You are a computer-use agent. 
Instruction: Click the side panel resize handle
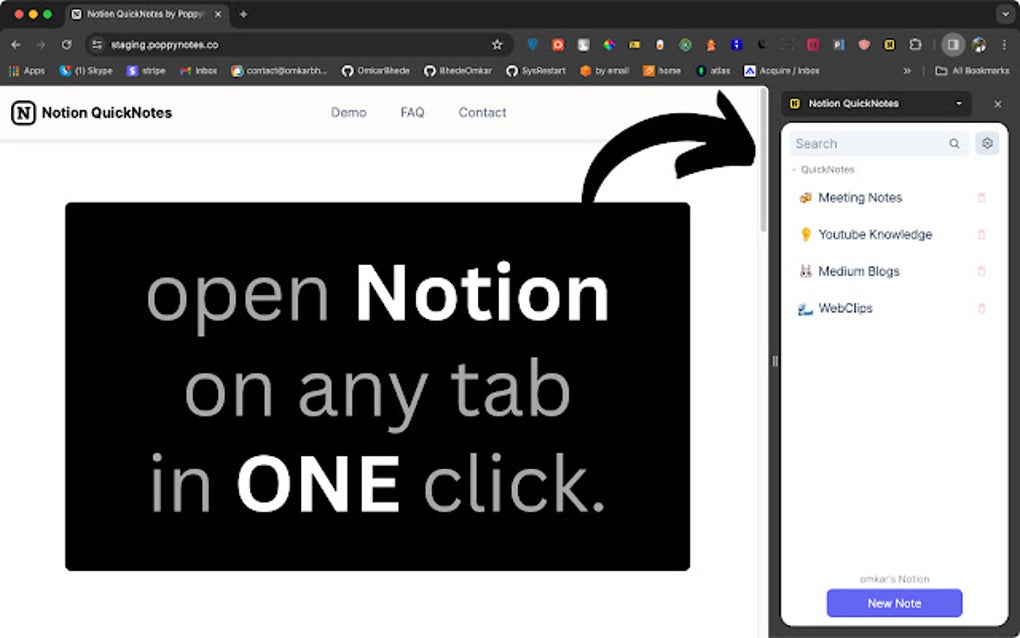pyautogui.click(x=775, y=362)
